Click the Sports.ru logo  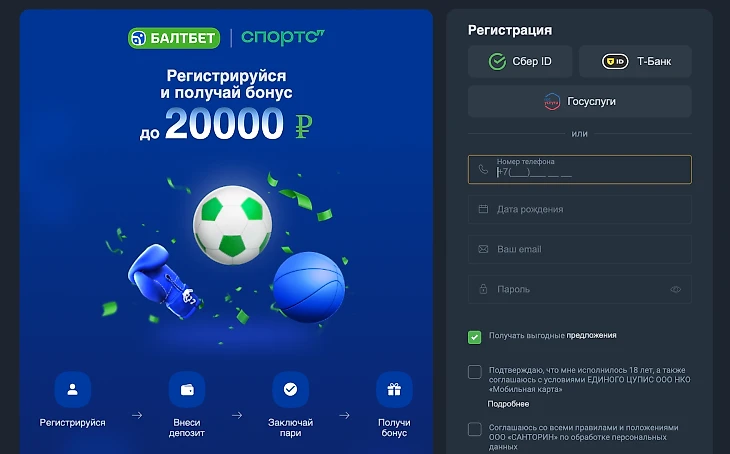[283, 37]
